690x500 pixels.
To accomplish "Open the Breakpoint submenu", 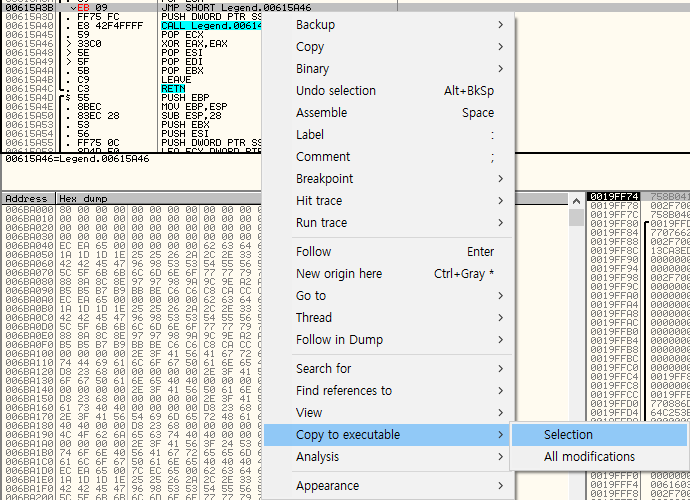I will tap(388, 179).
